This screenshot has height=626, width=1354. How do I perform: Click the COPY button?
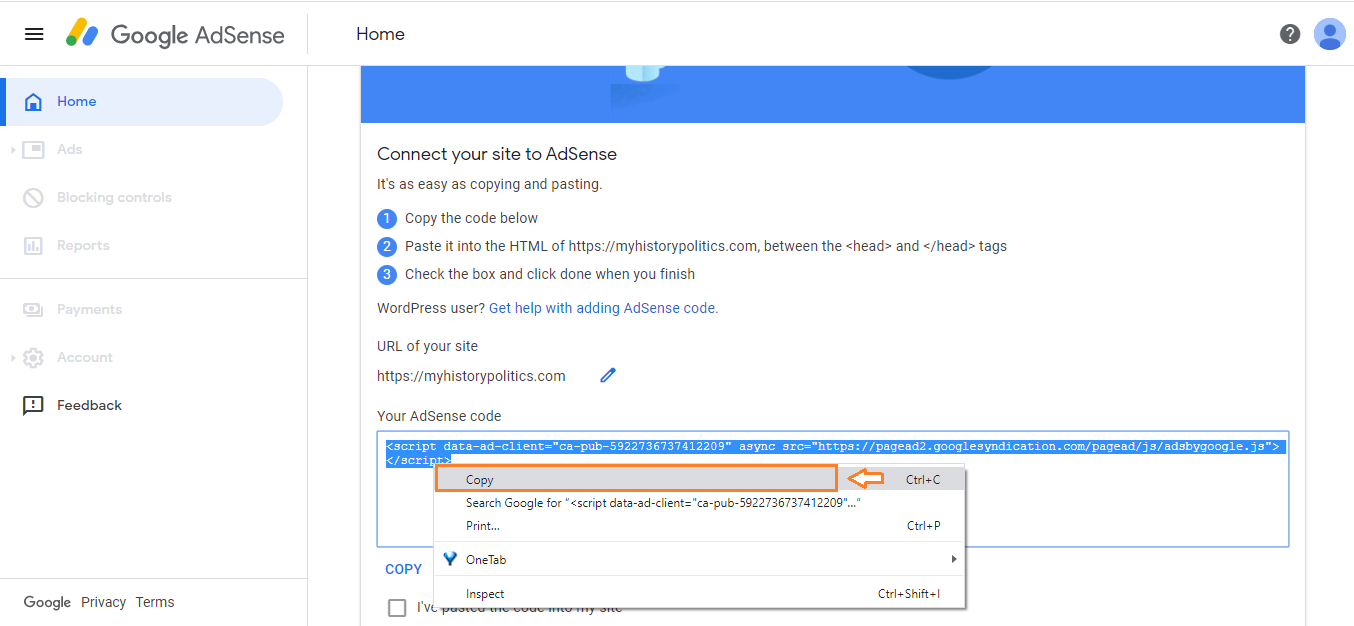[403, 568]
